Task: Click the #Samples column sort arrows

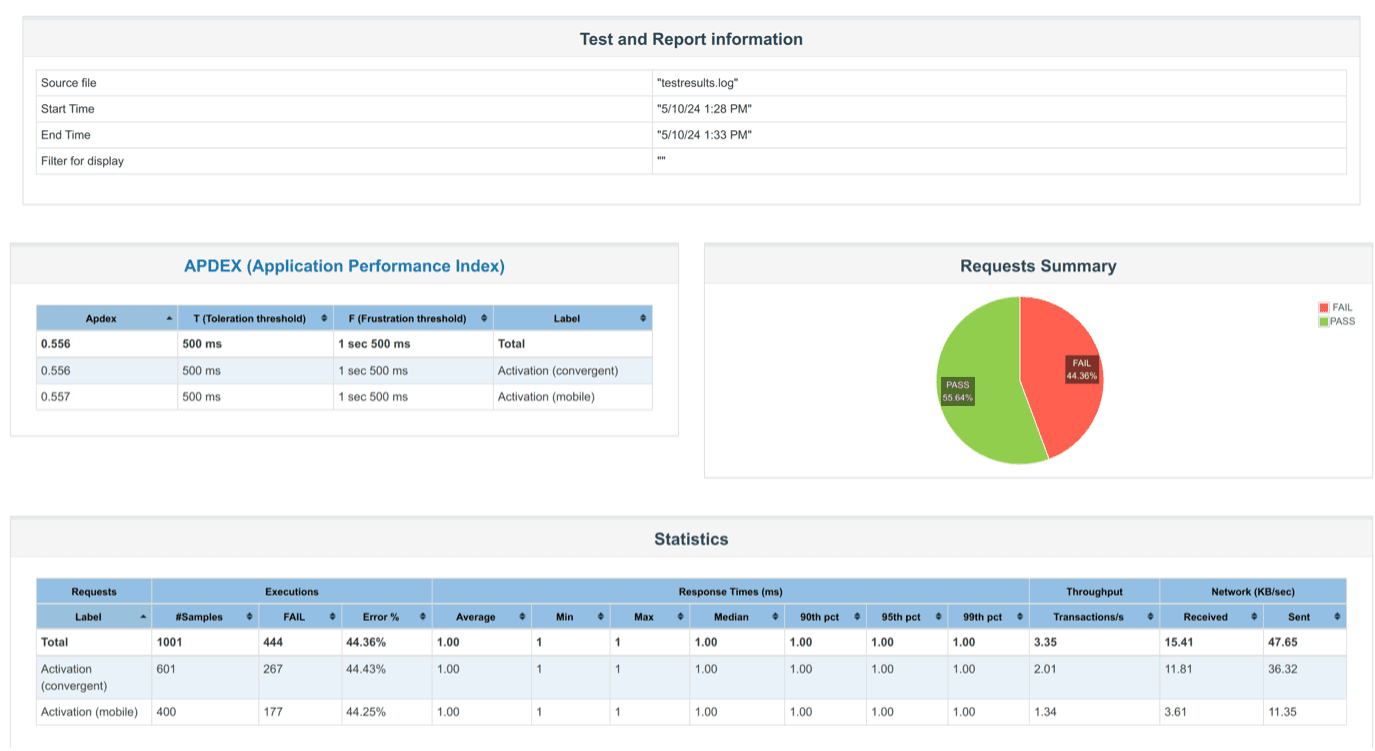Action: 249,617
